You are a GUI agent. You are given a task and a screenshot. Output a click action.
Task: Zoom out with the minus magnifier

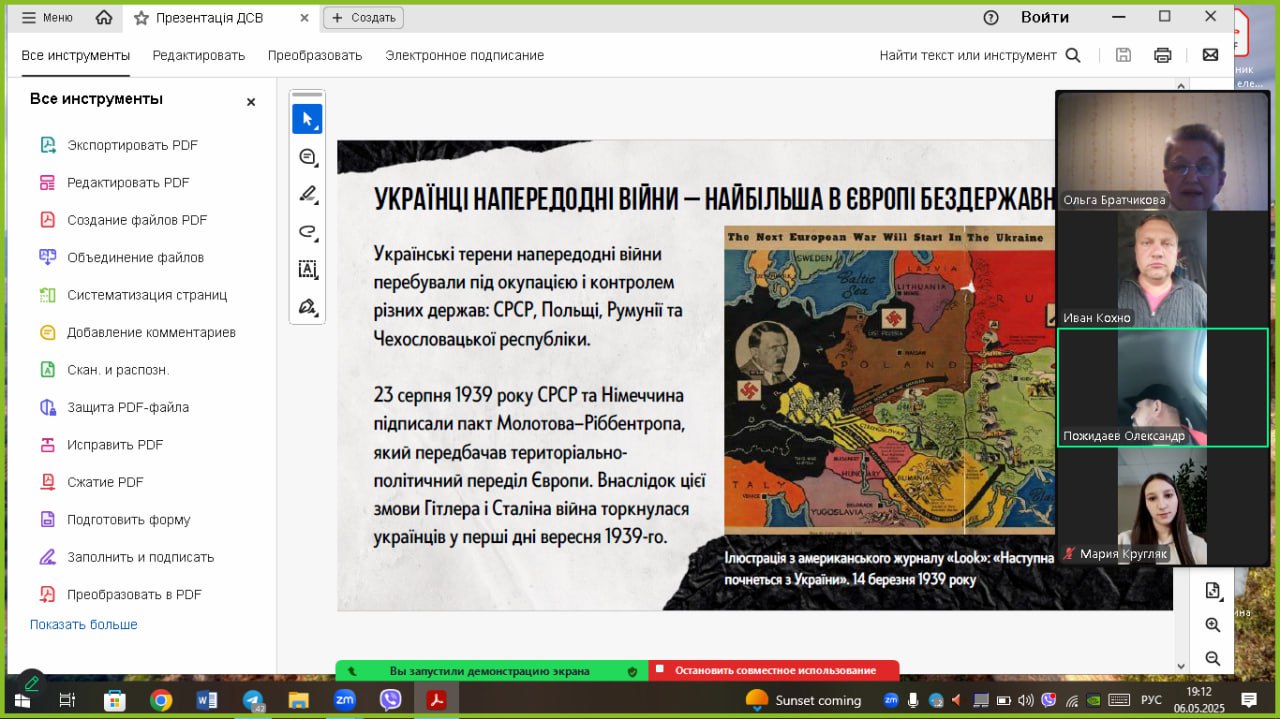(x=1213, y=658)
